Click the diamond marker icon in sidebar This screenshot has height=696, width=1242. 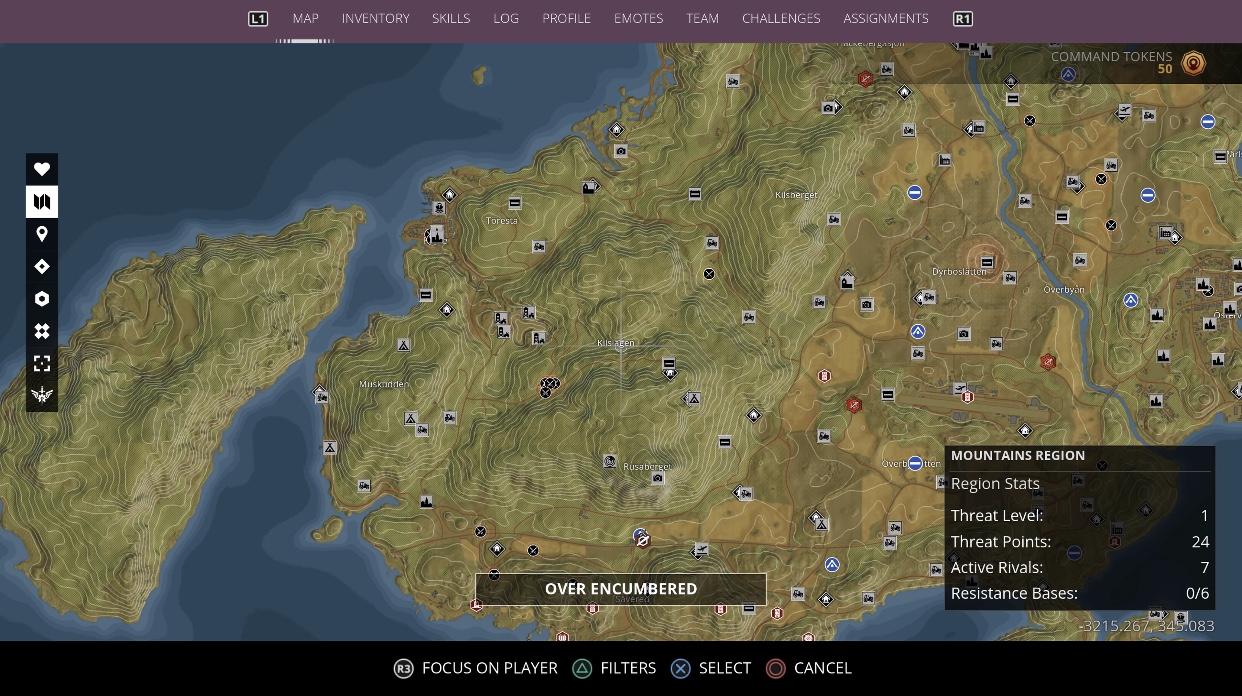click(42, 266)
